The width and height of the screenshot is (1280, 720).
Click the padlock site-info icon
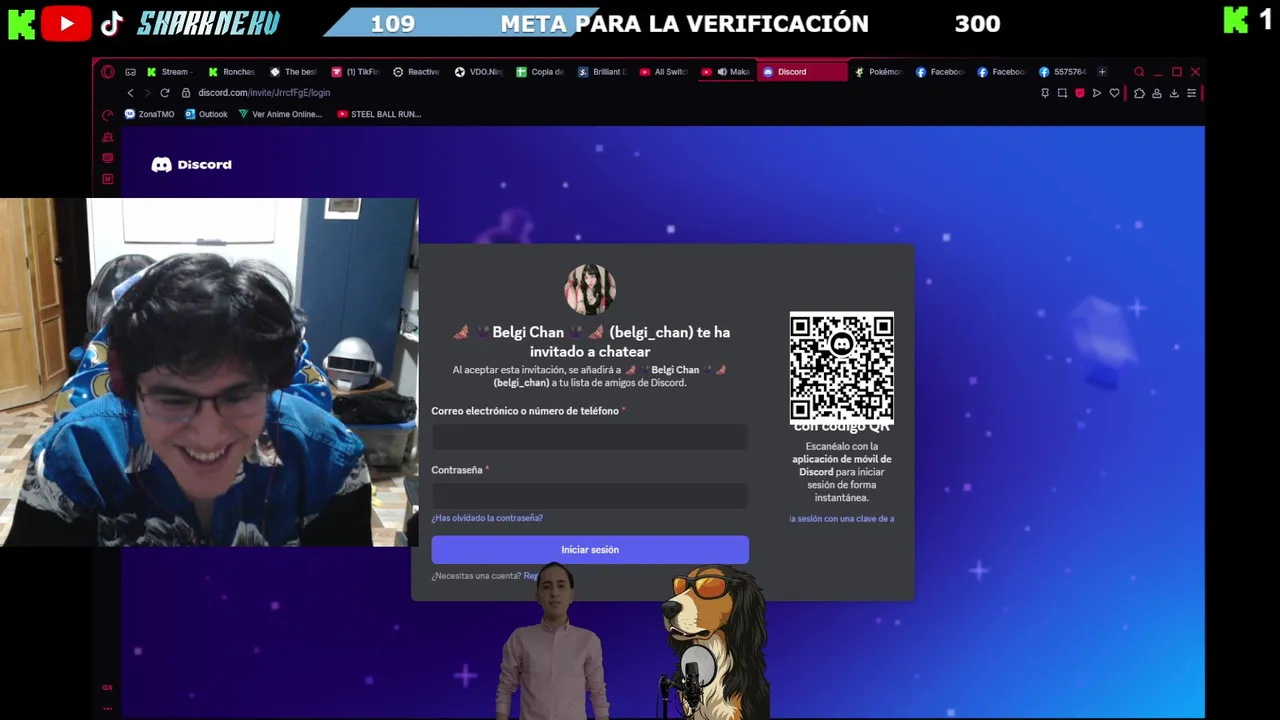186,93
